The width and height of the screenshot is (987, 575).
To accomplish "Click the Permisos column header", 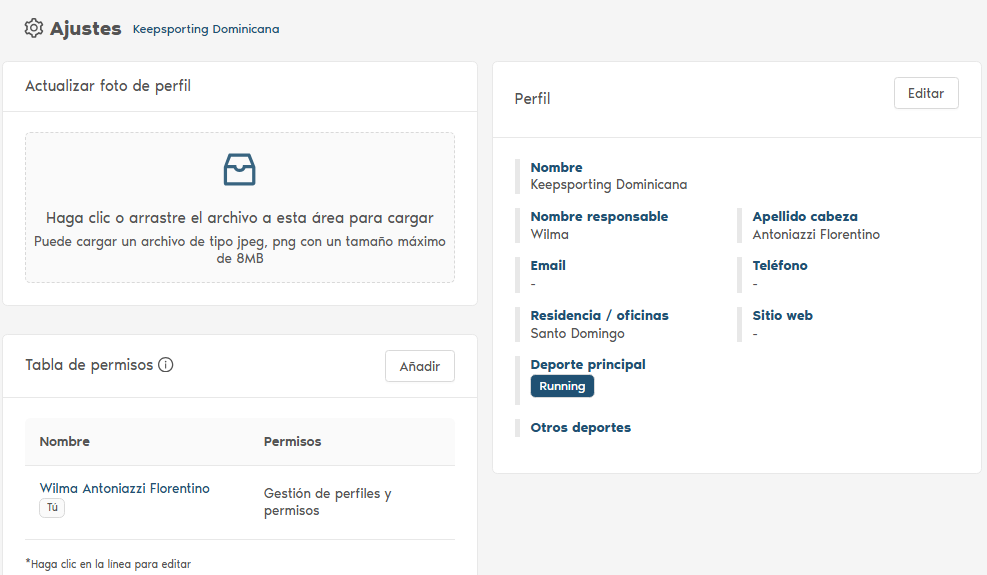I will coord(292,441).
